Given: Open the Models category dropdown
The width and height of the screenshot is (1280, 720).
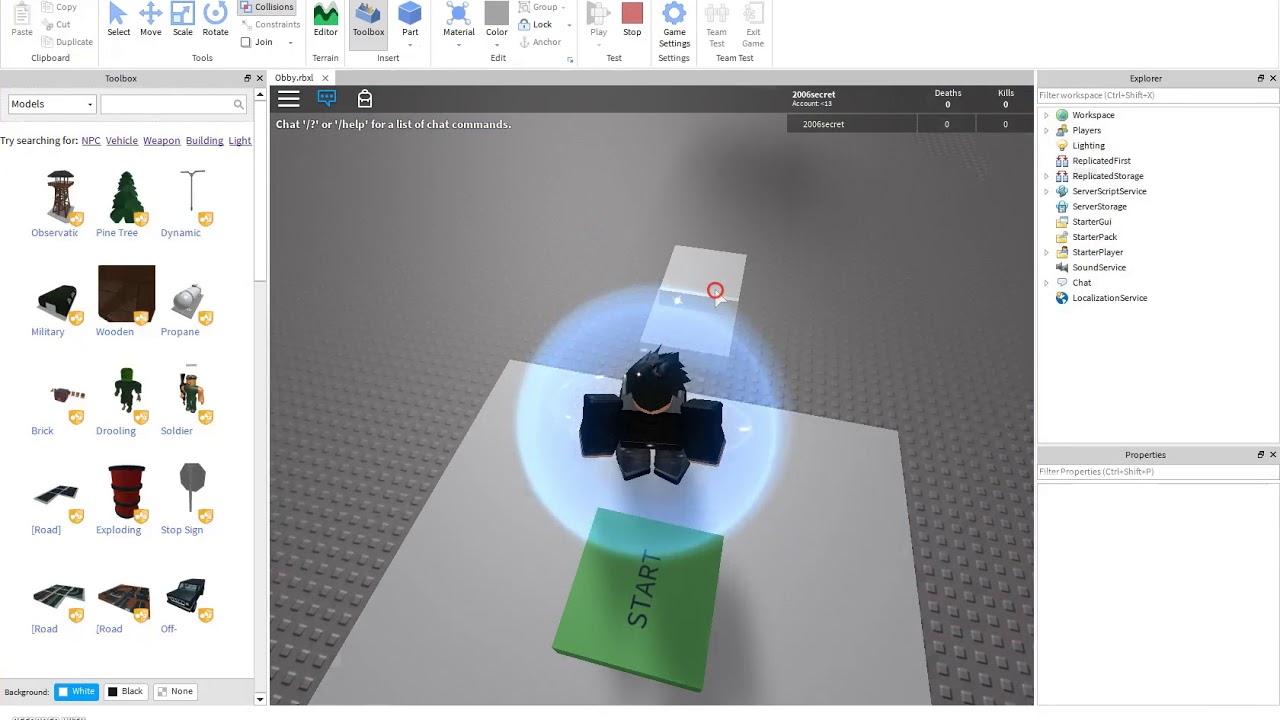Looking at the screenshot, I should tap(52, 104).
